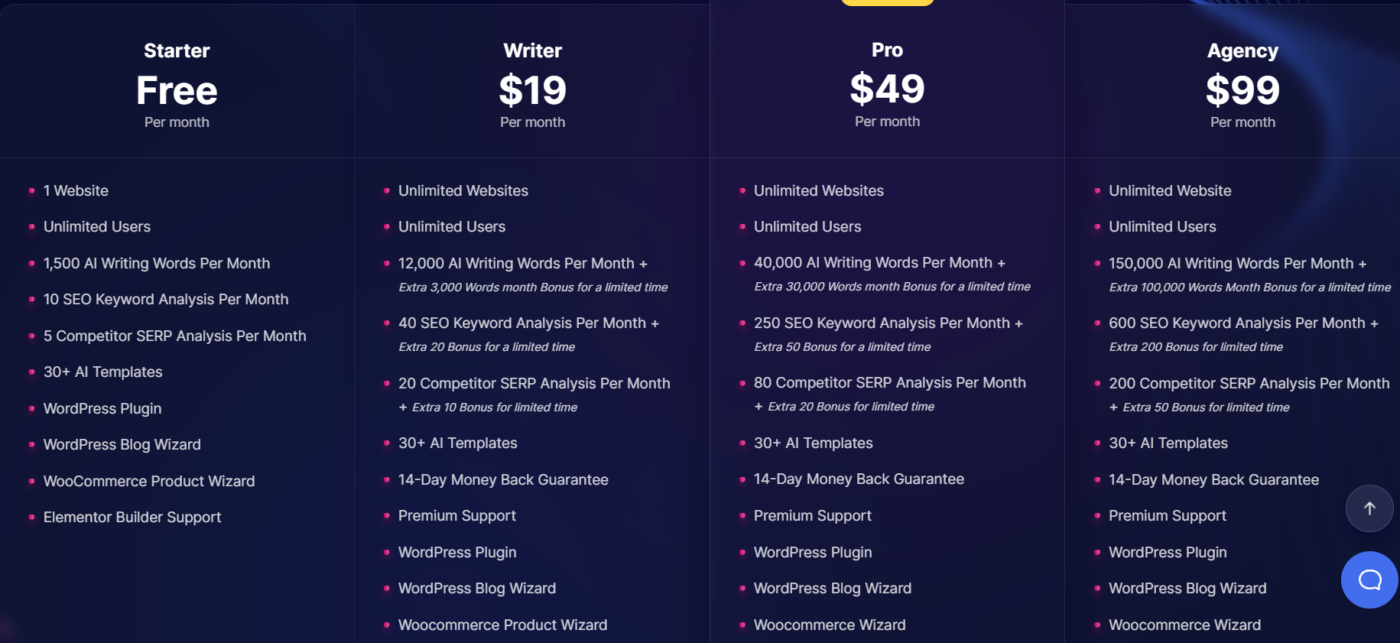This screenshot has width=1400, height=643.
Task: Click the yellow badge above Pro plan
Action: coord(887,3)
